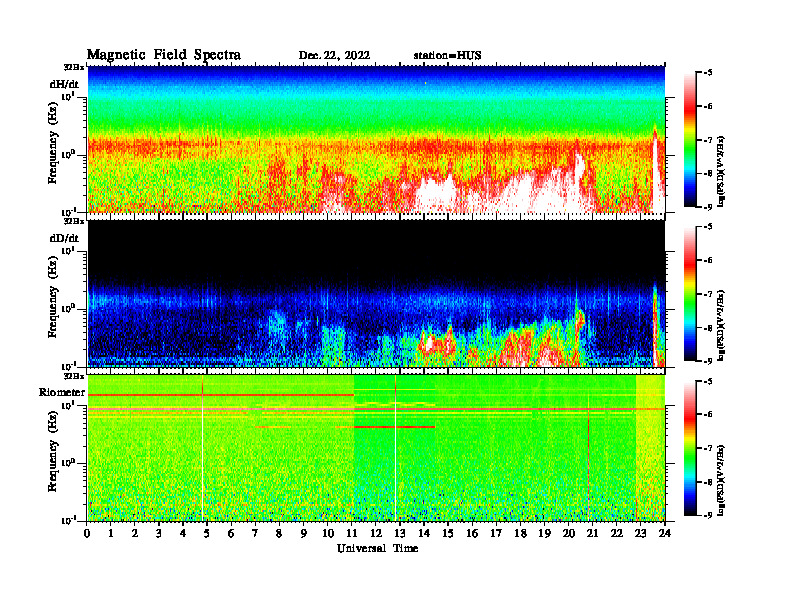Click the "dH/dt" panel label
Screen dimensions: 792x612
(x=64, y=84)
